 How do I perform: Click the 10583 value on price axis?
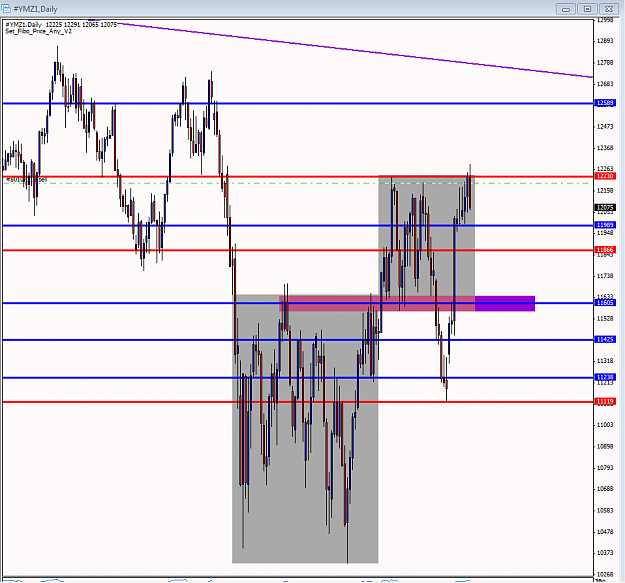[605, 510]
